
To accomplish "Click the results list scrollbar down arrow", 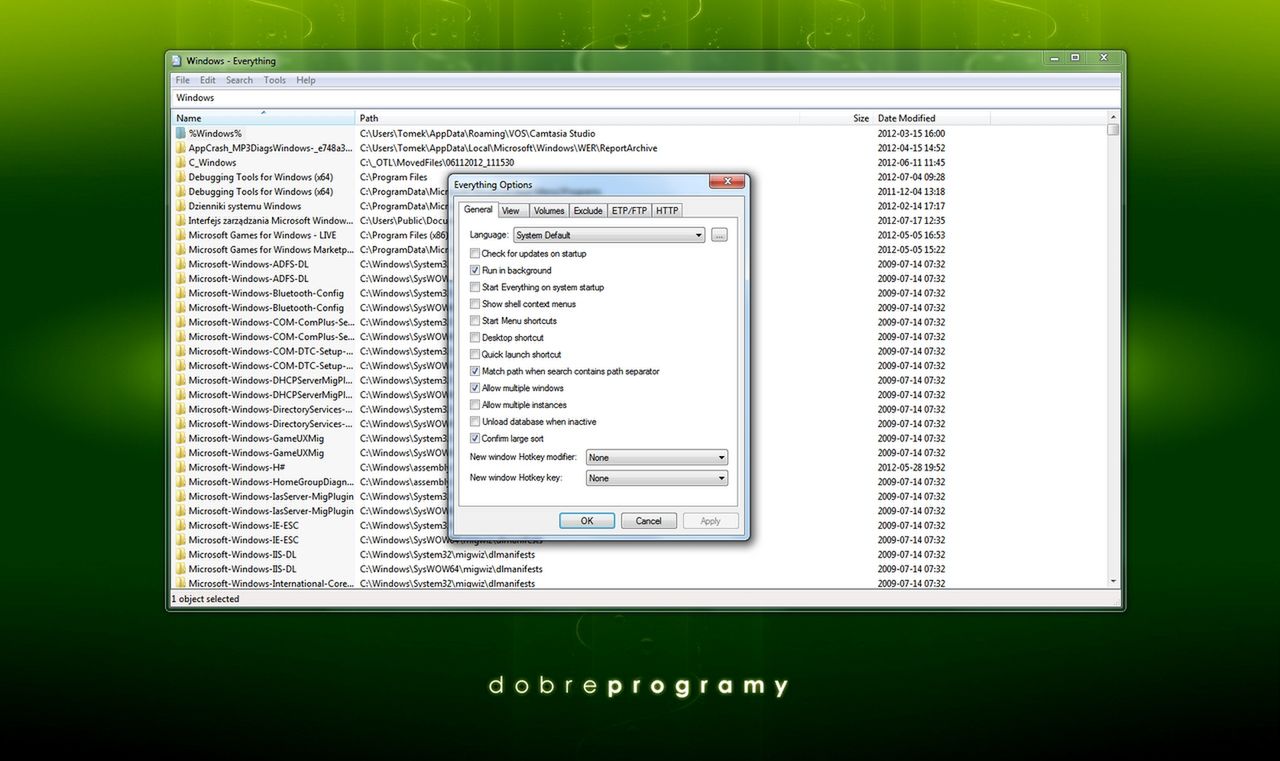I will [1113, 582].
